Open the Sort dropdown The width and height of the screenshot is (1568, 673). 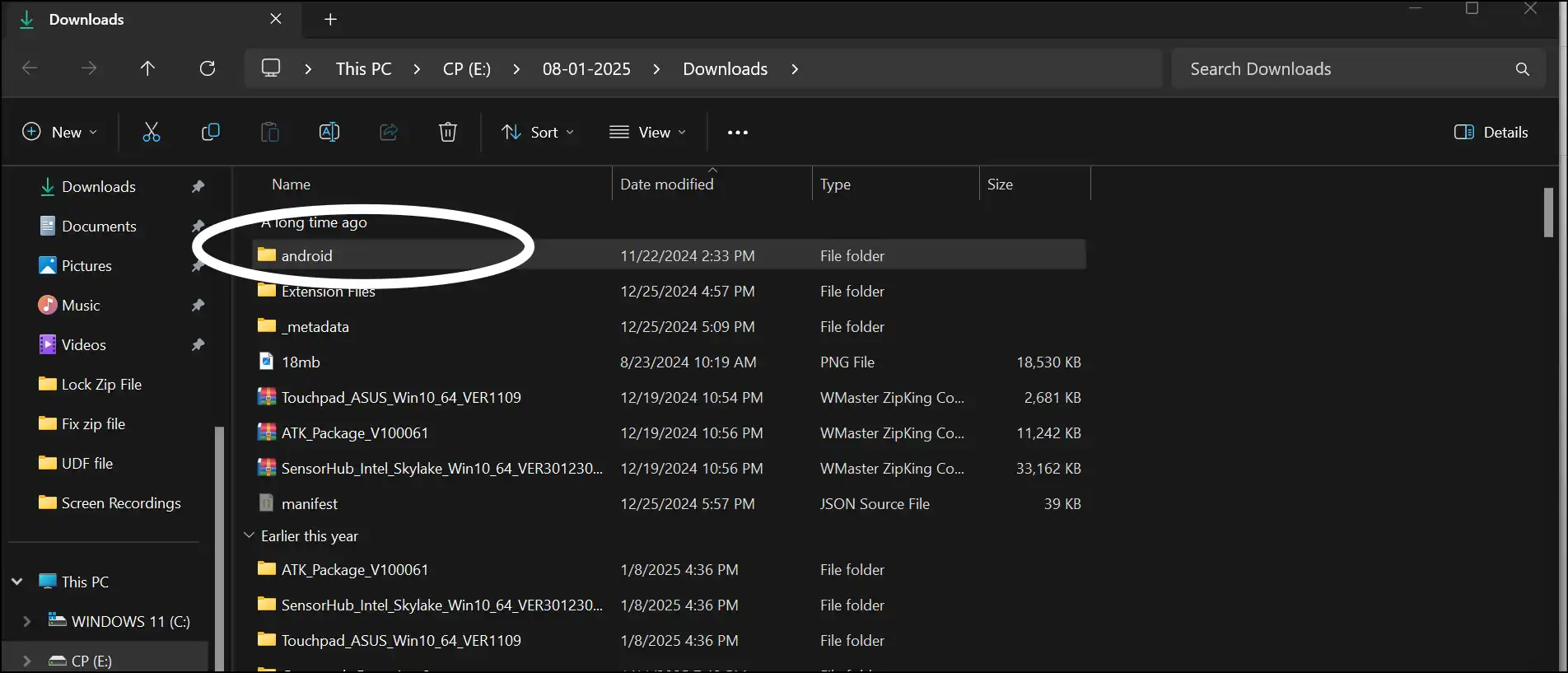(538, 132)
